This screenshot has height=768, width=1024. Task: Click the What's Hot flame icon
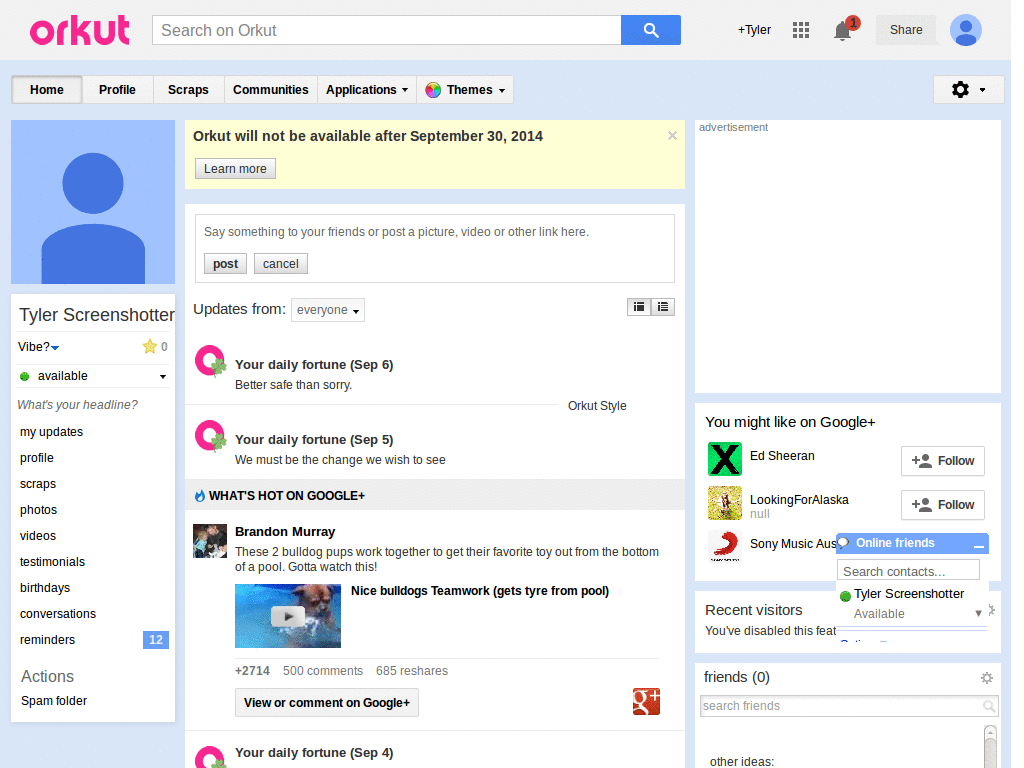(200, 496)
